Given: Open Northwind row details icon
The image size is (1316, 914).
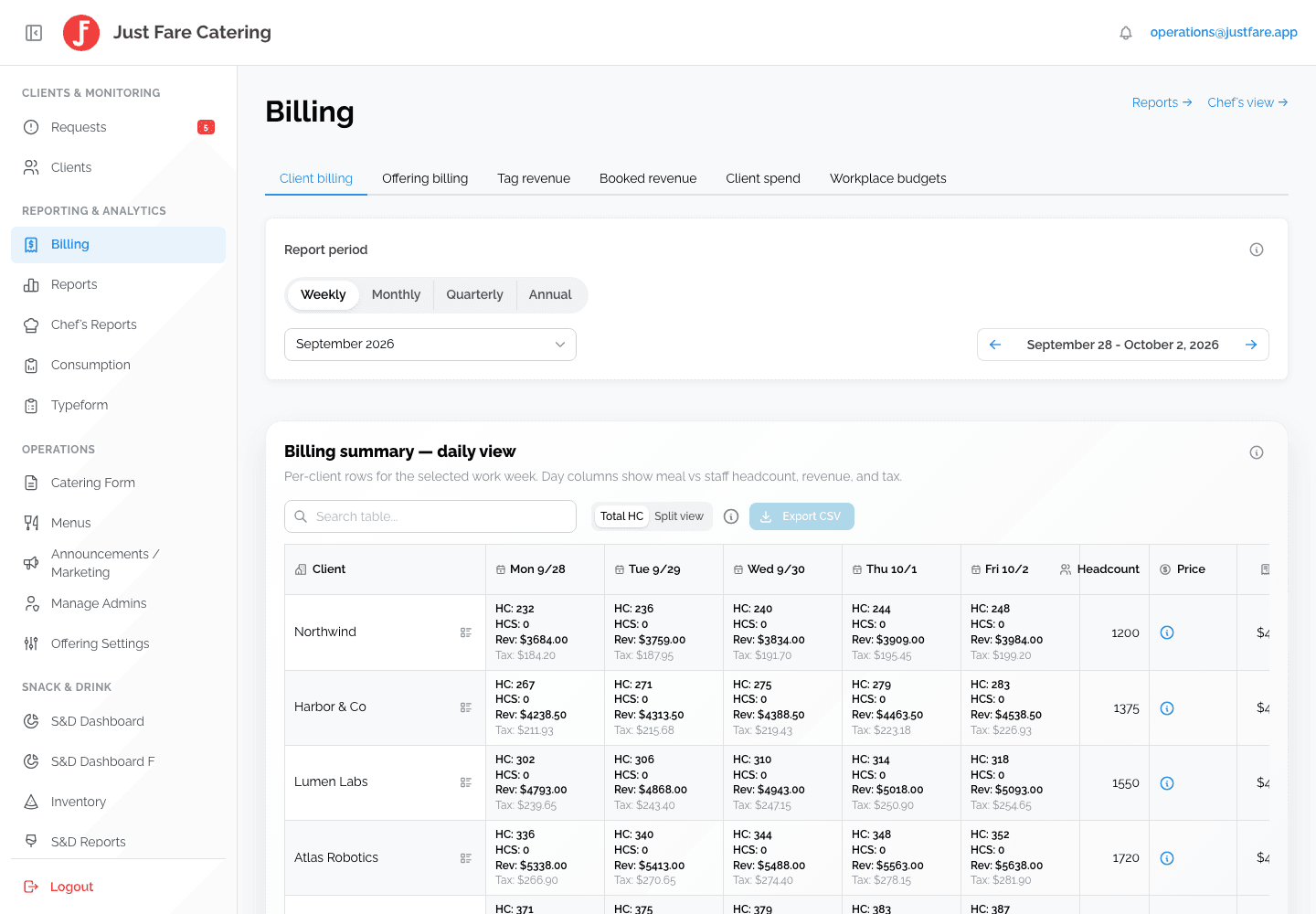Looking at the screenshot, I should point(466,632).
